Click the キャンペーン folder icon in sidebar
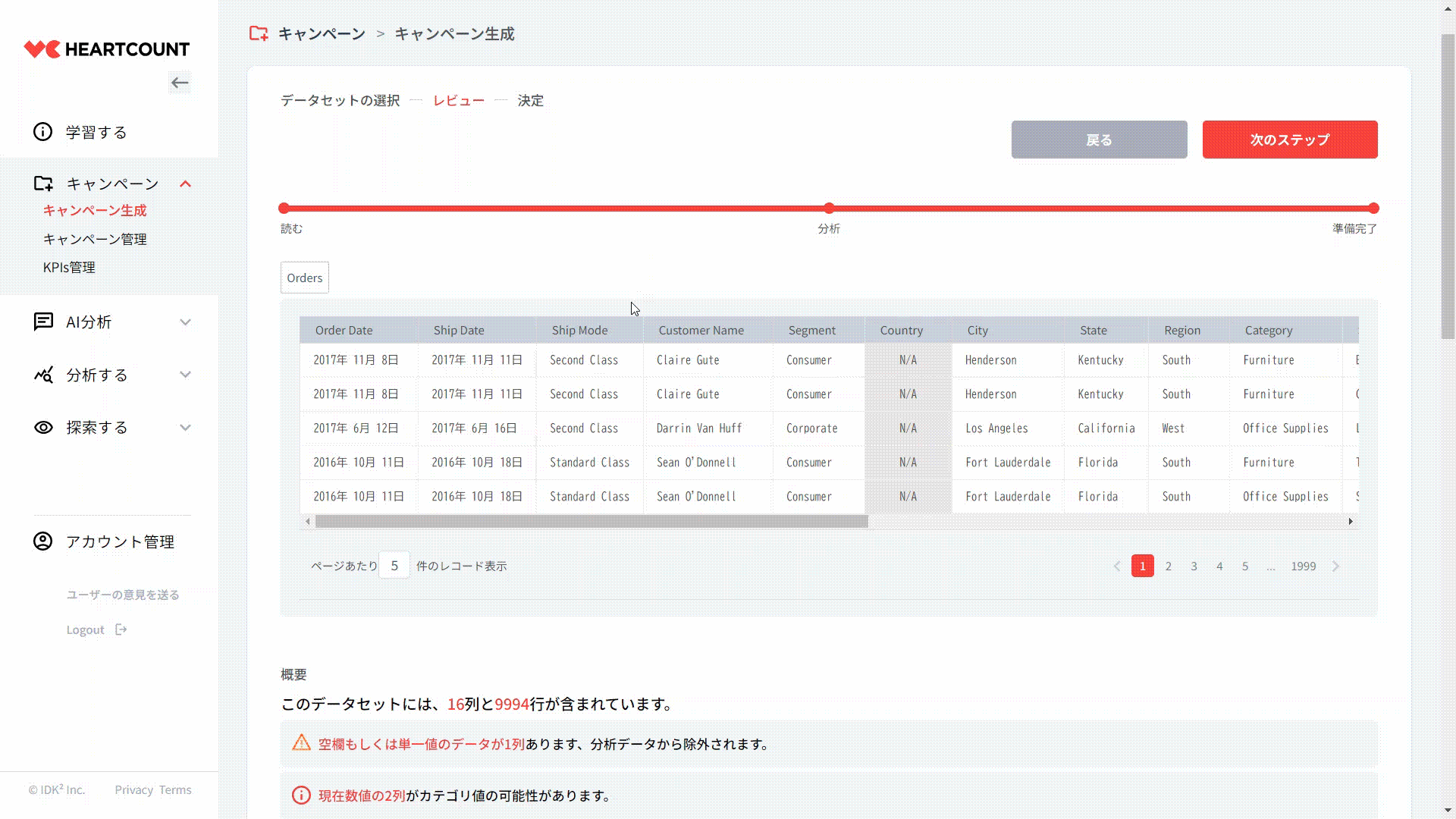The width and height of the screenshot is (1456, 819). (43, 184)
